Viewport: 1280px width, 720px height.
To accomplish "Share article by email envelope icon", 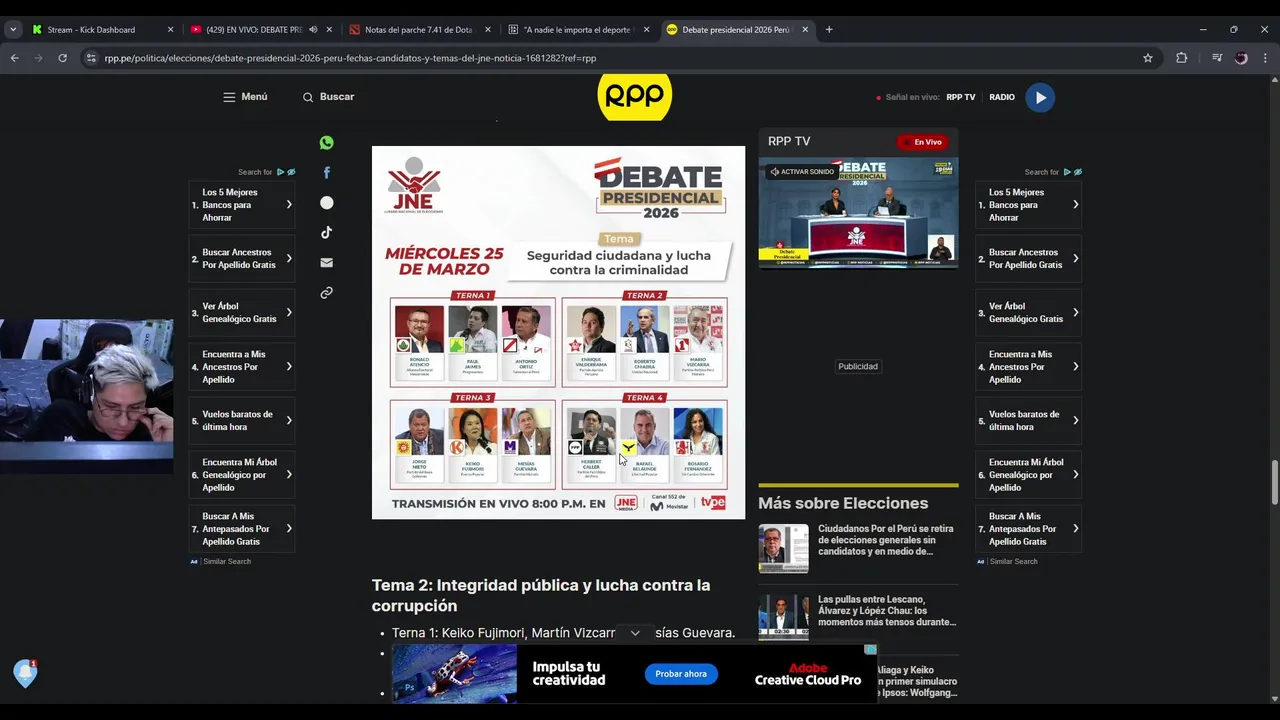I will (326, 263).
